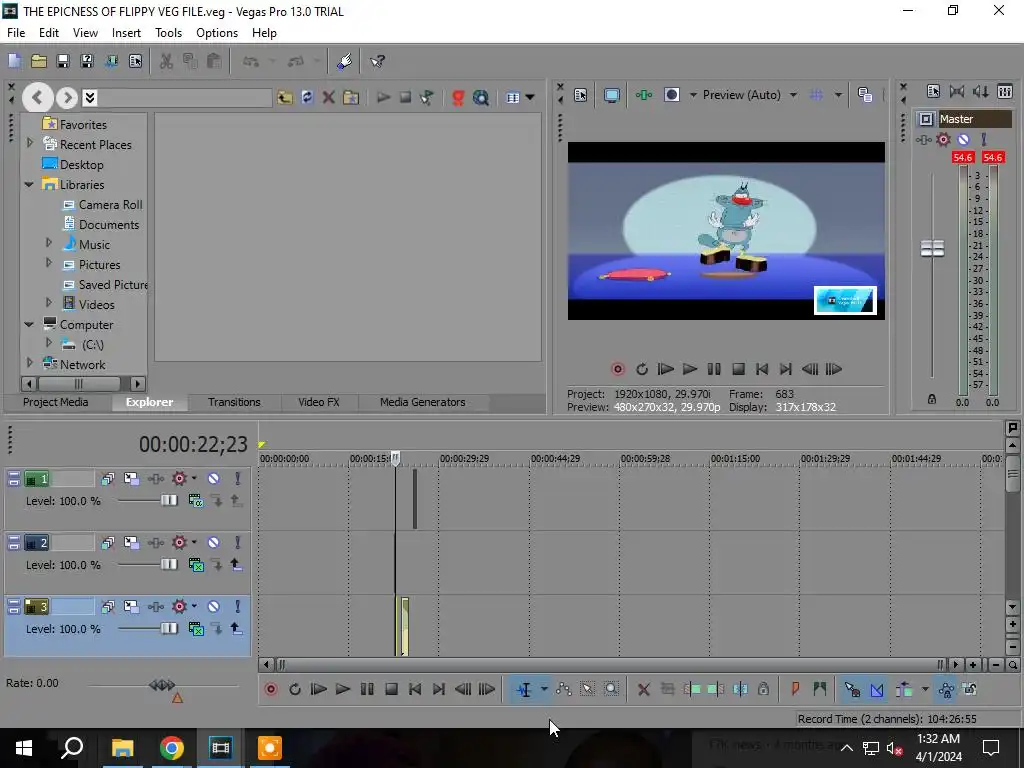Screen dimensions: 1024x768
Task: Select the Envelope edit tool
Action: click(x=564, y=689)
